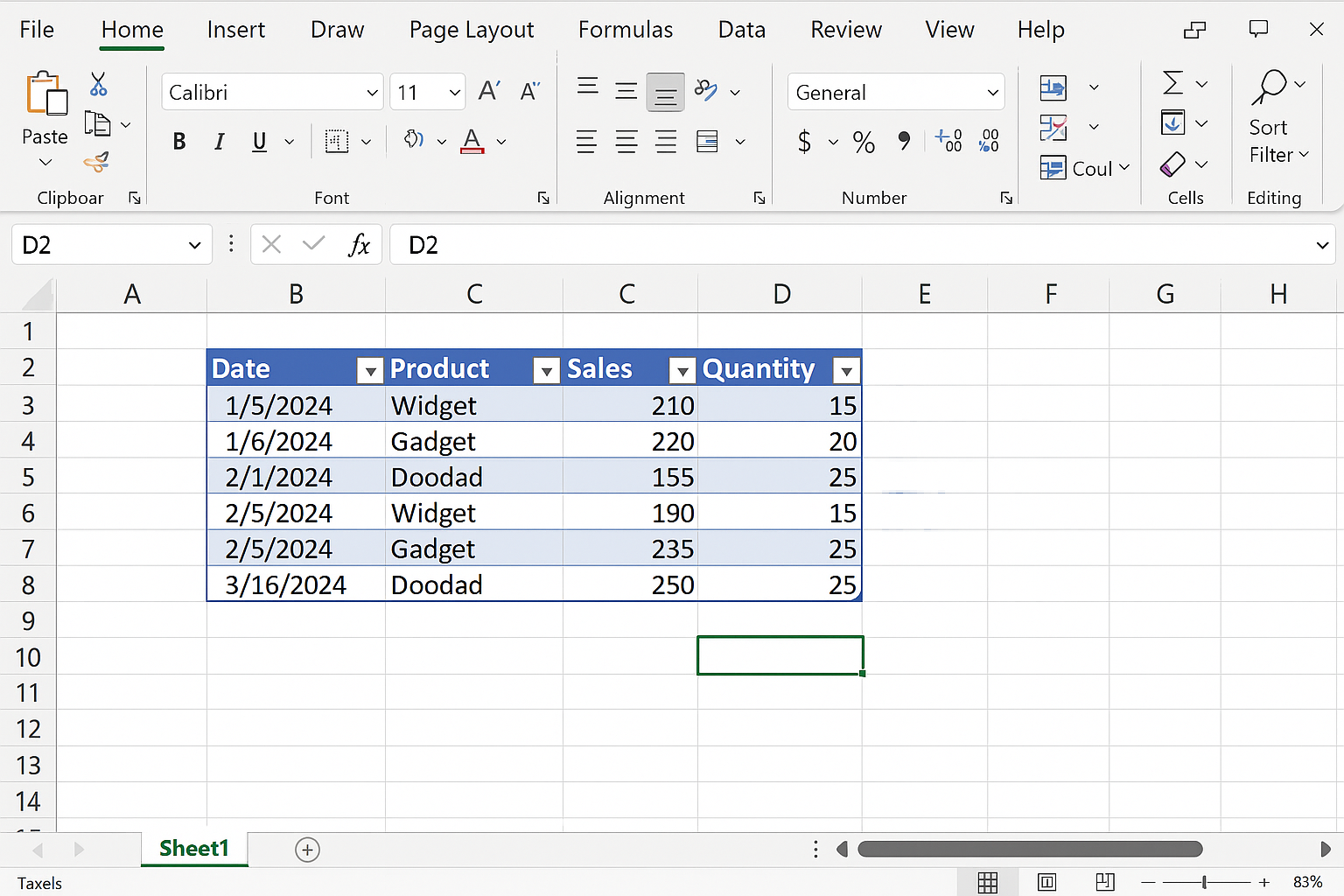Open the Calibri font name dropdown
Image resolution: width=1344 pixels, height=896 pixels.
[x=372, y=93]
